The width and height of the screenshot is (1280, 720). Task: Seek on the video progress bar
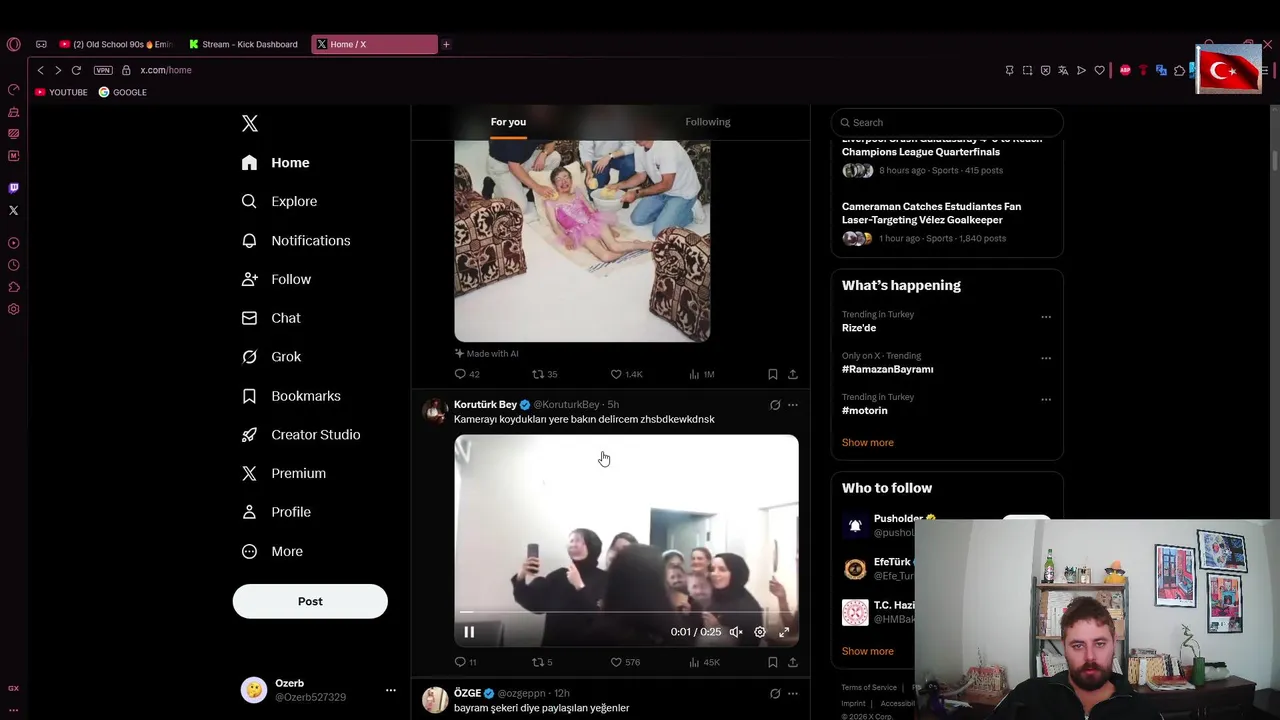point(626,611)
